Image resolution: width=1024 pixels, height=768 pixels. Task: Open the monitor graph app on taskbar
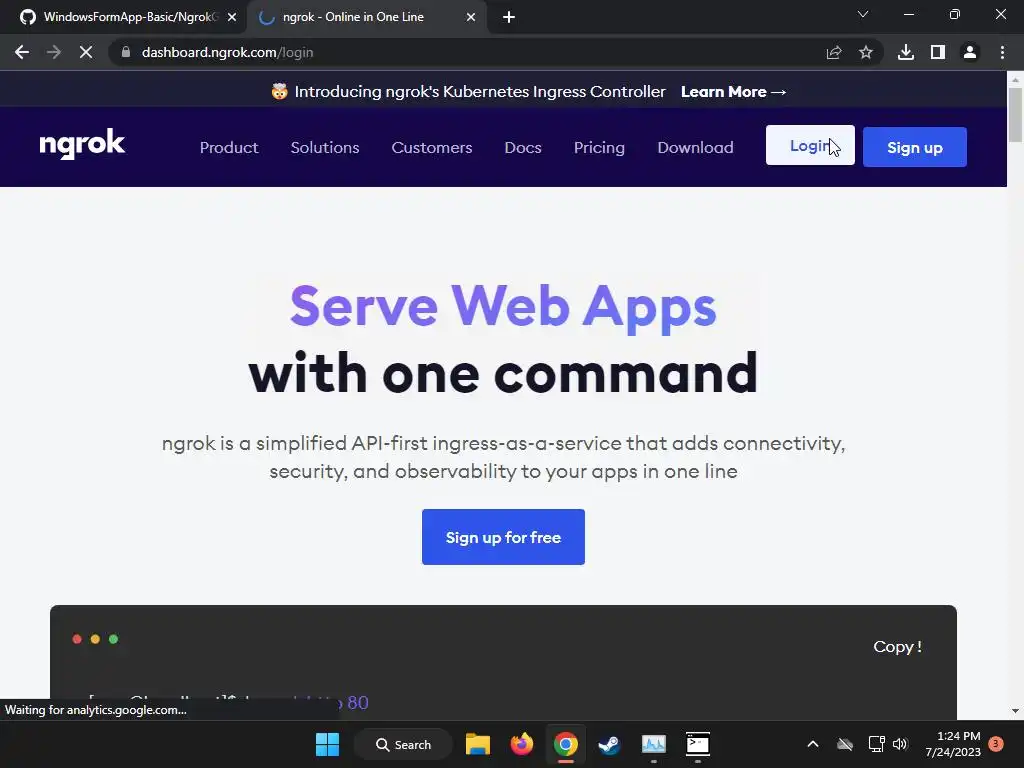tap(654, 744)
